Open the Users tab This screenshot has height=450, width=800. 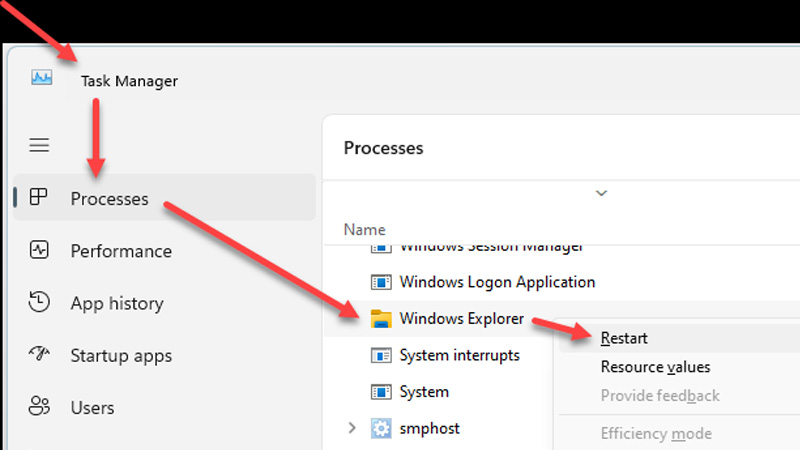[x=164, y=407]
